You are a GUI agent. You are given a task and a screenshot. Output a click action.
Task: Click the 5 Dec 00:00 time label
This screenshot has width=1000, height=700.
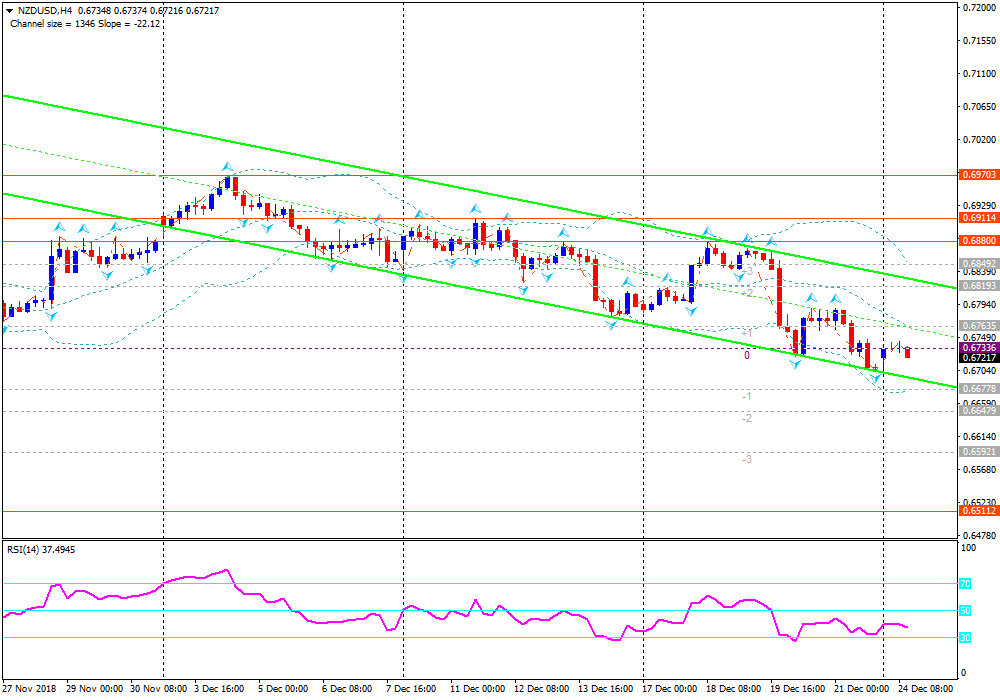point(283,689)
